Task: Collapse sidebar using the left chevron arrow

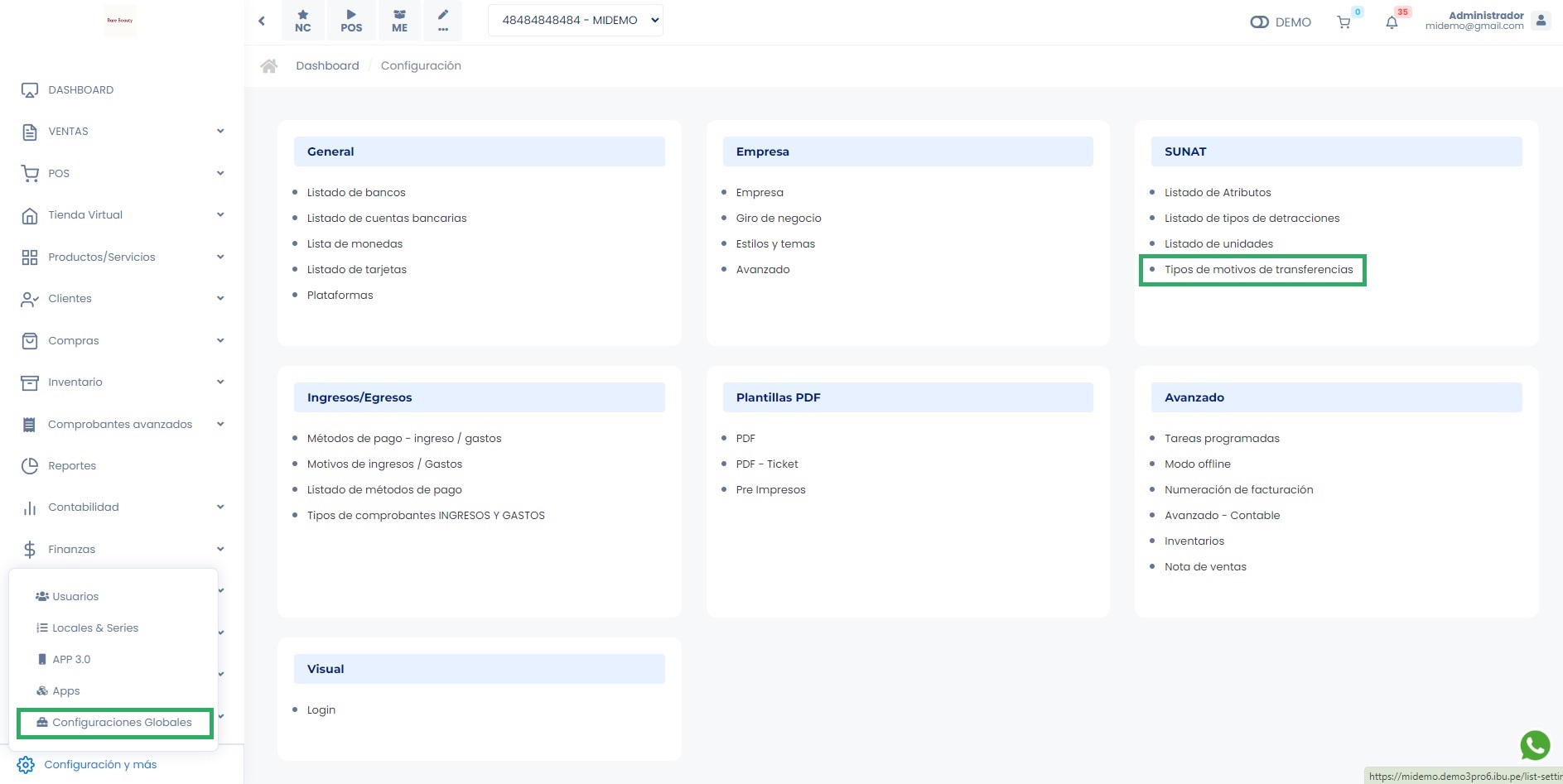Action: (x=262, y=21)
